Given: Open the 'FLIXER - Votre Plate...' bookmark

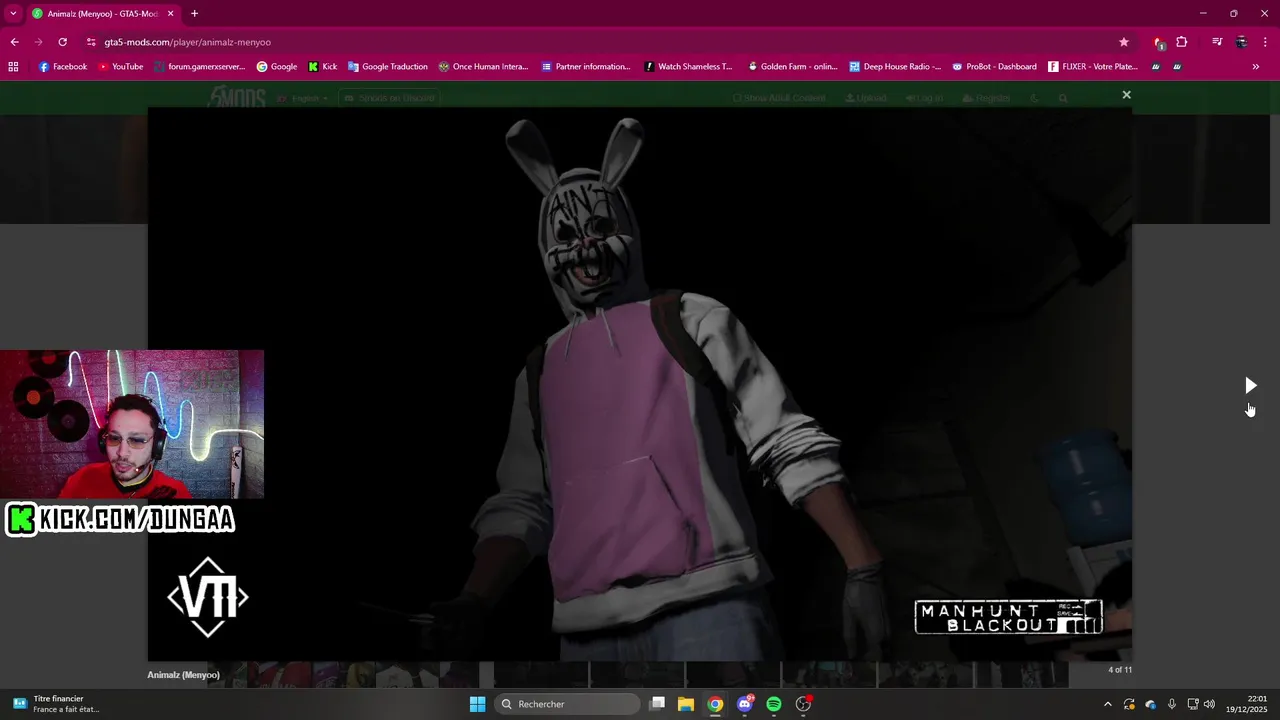Looking at the screenshot, I should point(1093,67).
